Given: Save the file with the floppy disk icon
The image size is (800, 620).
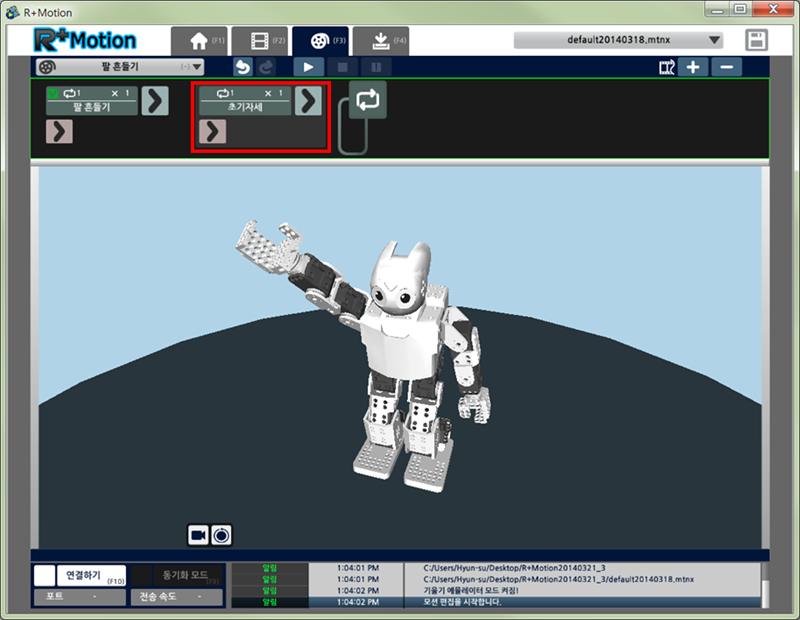Looking at the screenshot, I should (x=756, y=40).
